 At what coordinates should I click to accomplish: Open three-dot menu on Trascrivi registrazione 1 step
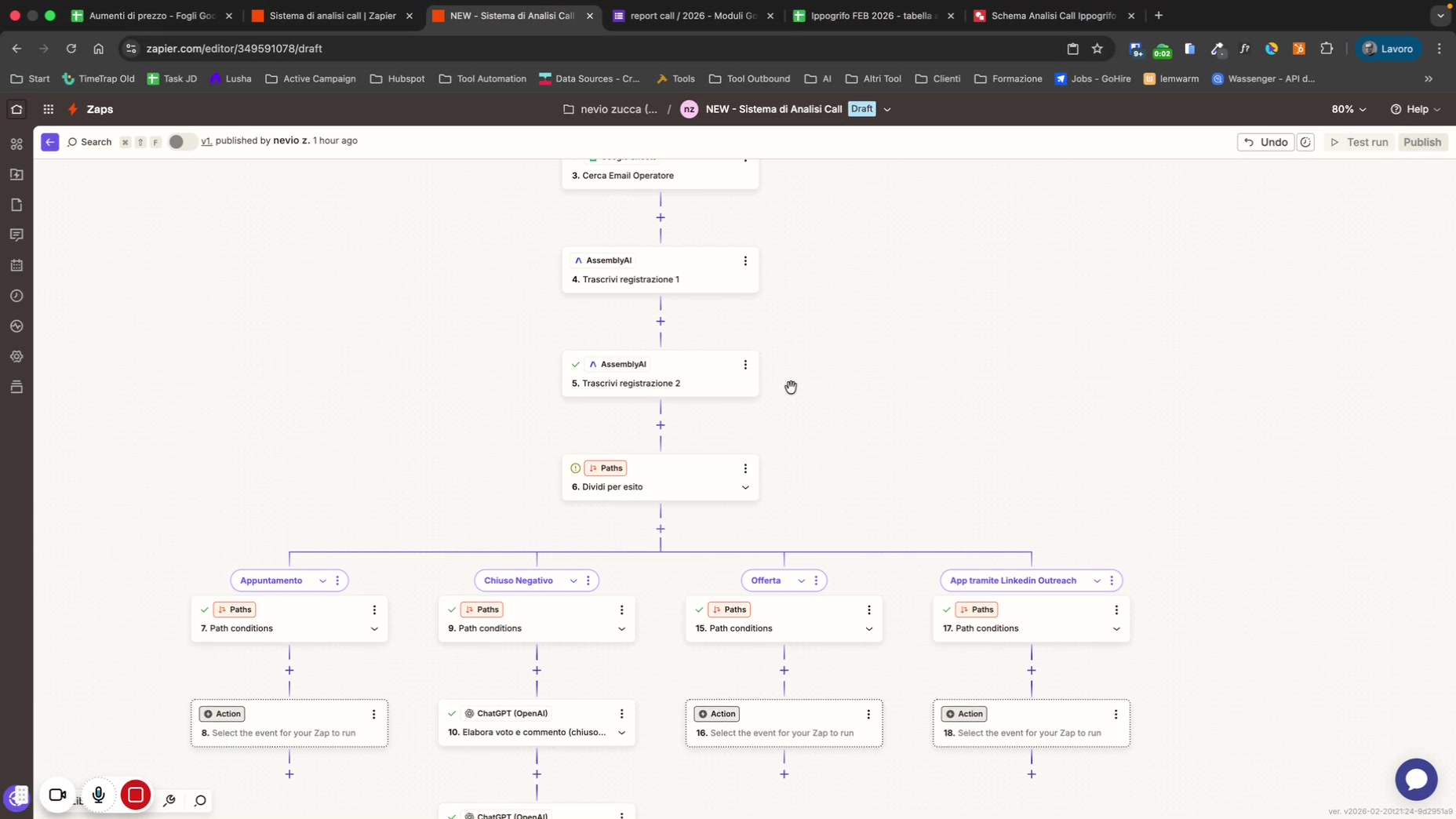pyautogui.click(x=744, y=260)
